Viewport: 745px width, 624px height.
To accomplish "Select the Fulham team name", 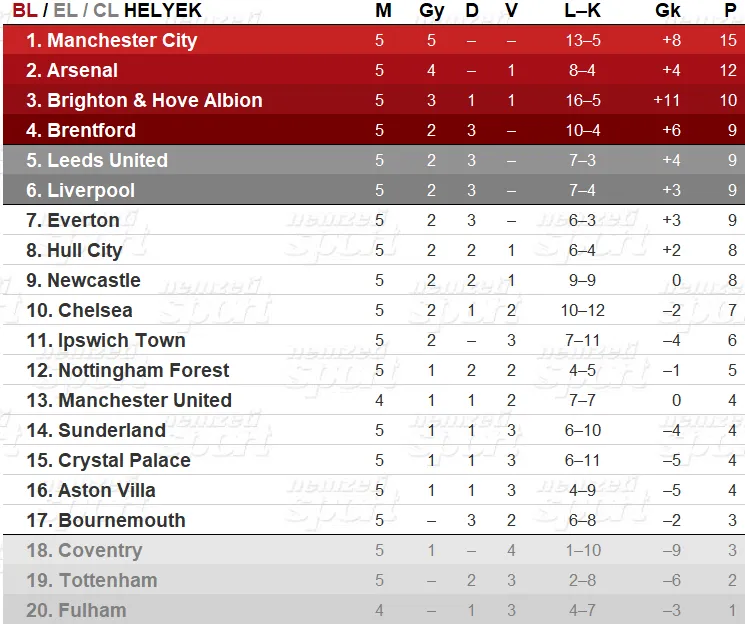I will (93, 610).
